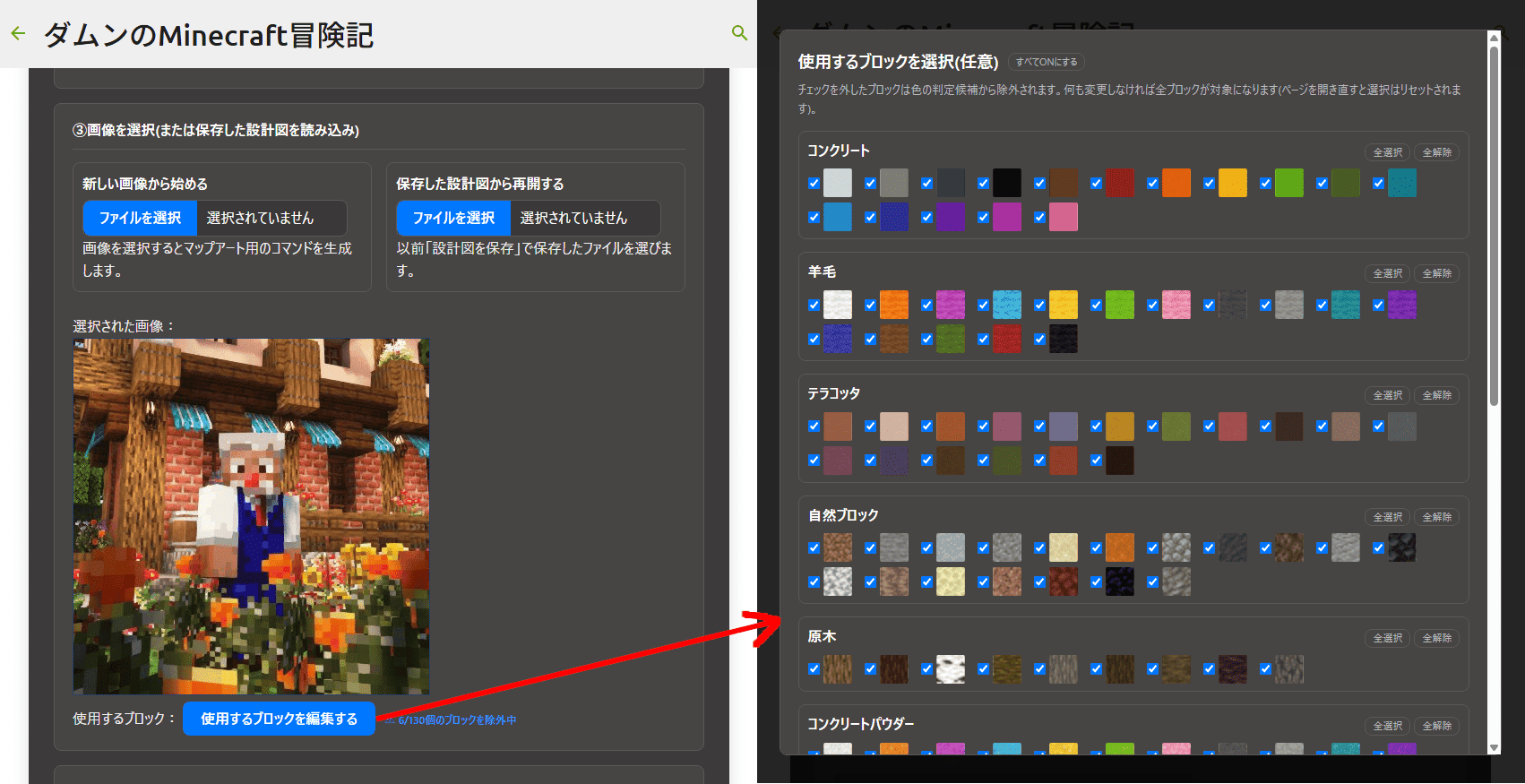1525x784 pixels.
Task: Click ファイルを選択 under 新しい画像から始める
Action: coord(140,218)
